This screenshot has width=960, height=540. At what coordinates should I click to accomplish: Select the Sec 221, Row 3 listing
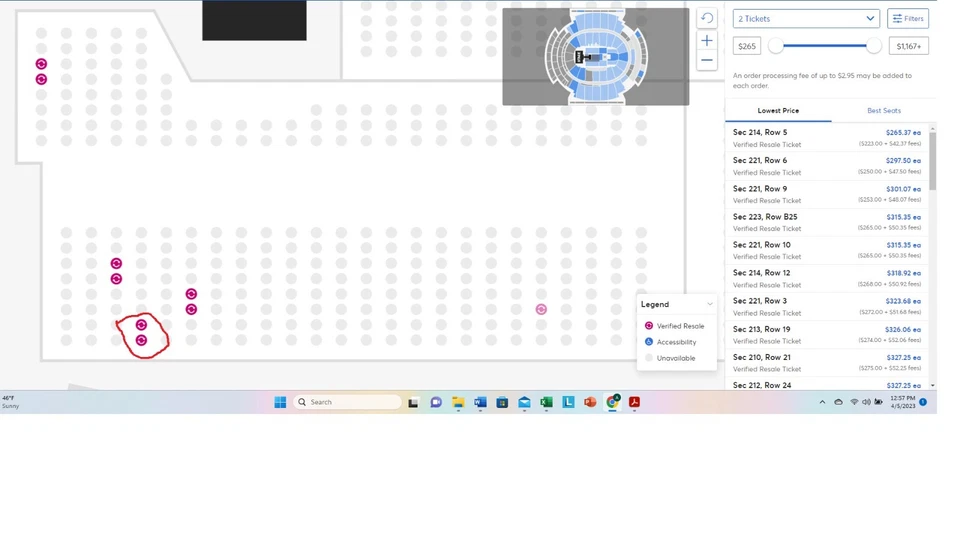(827, 307)
